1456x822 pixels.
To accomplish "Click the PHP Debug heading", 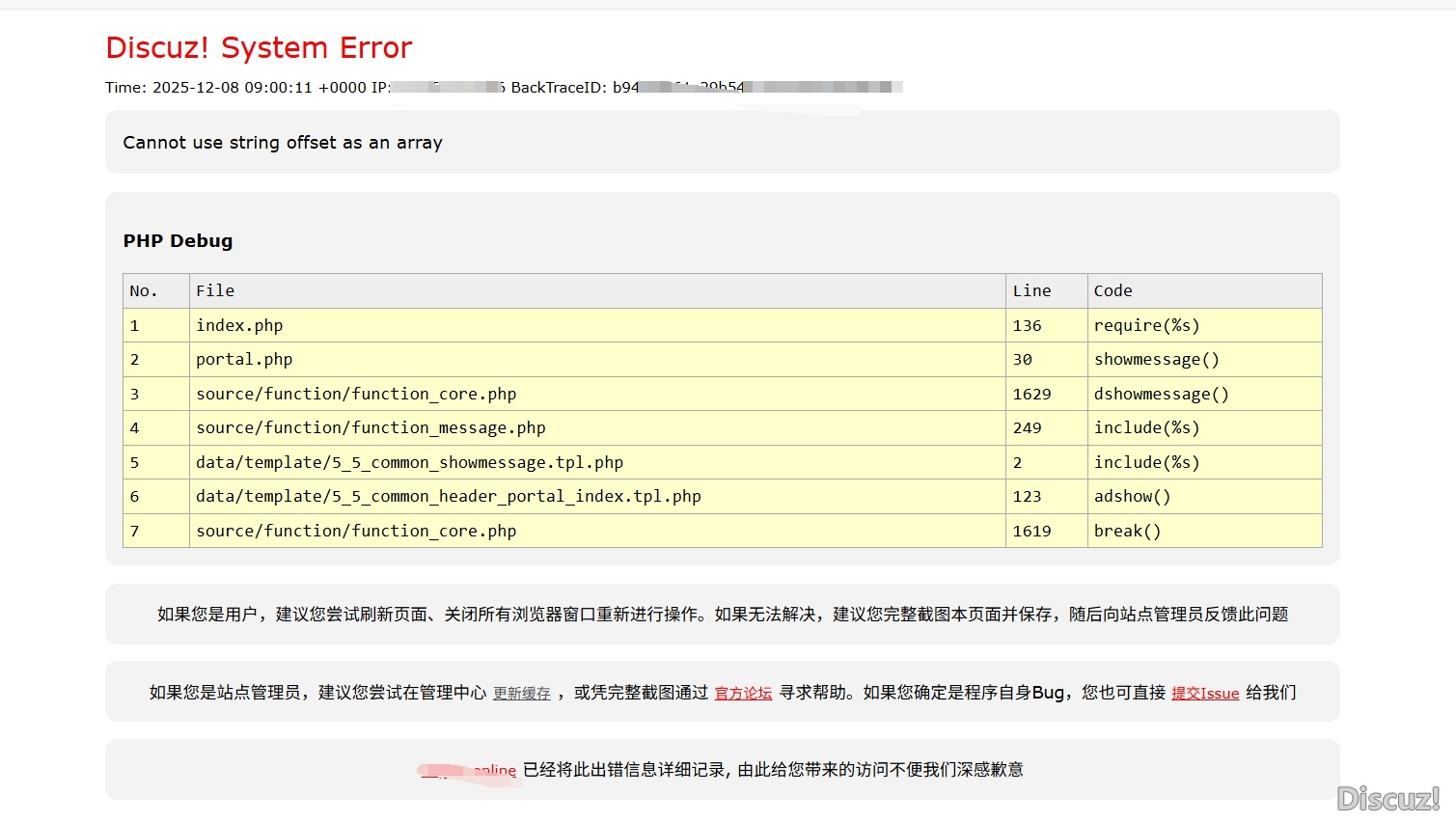I will [178, 241].
